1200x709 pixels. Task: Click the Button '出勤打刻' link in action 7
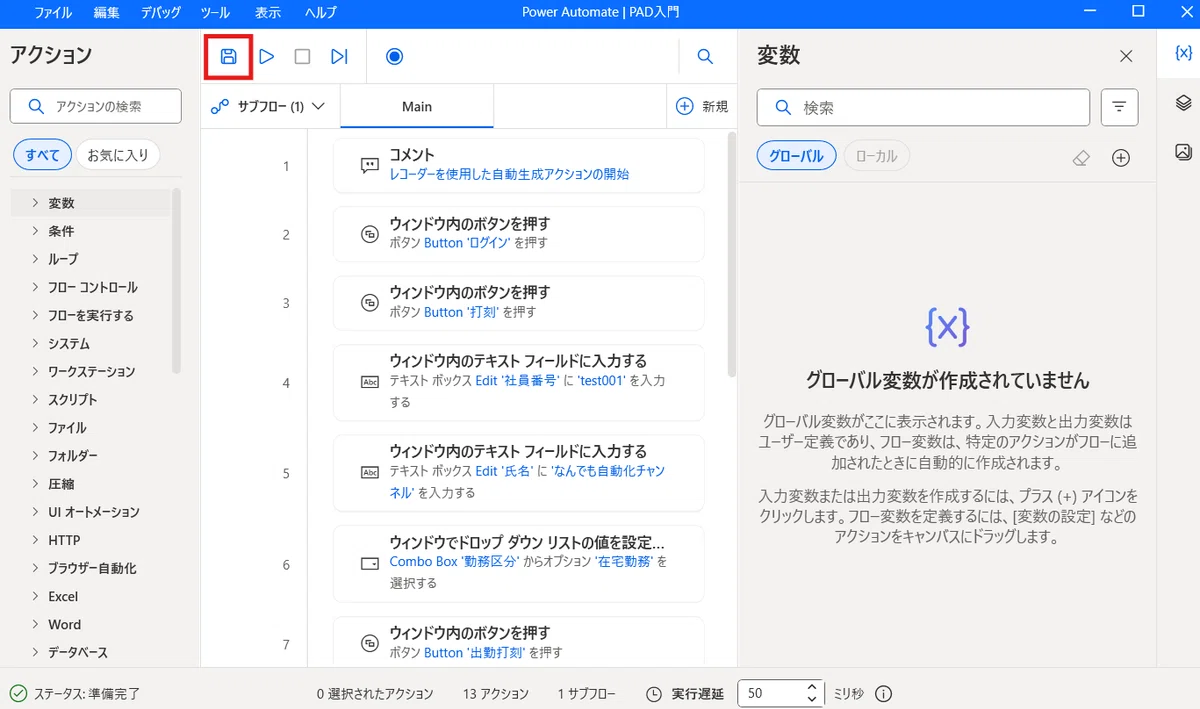tap(475, 653)
